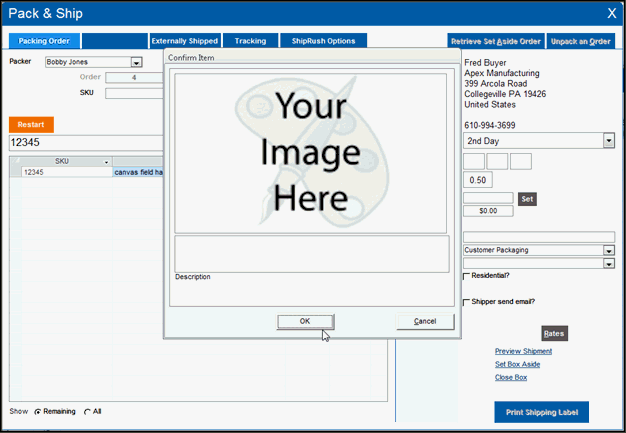
Task: Click OK in the Confirm Item dialog
Action: 305,321
